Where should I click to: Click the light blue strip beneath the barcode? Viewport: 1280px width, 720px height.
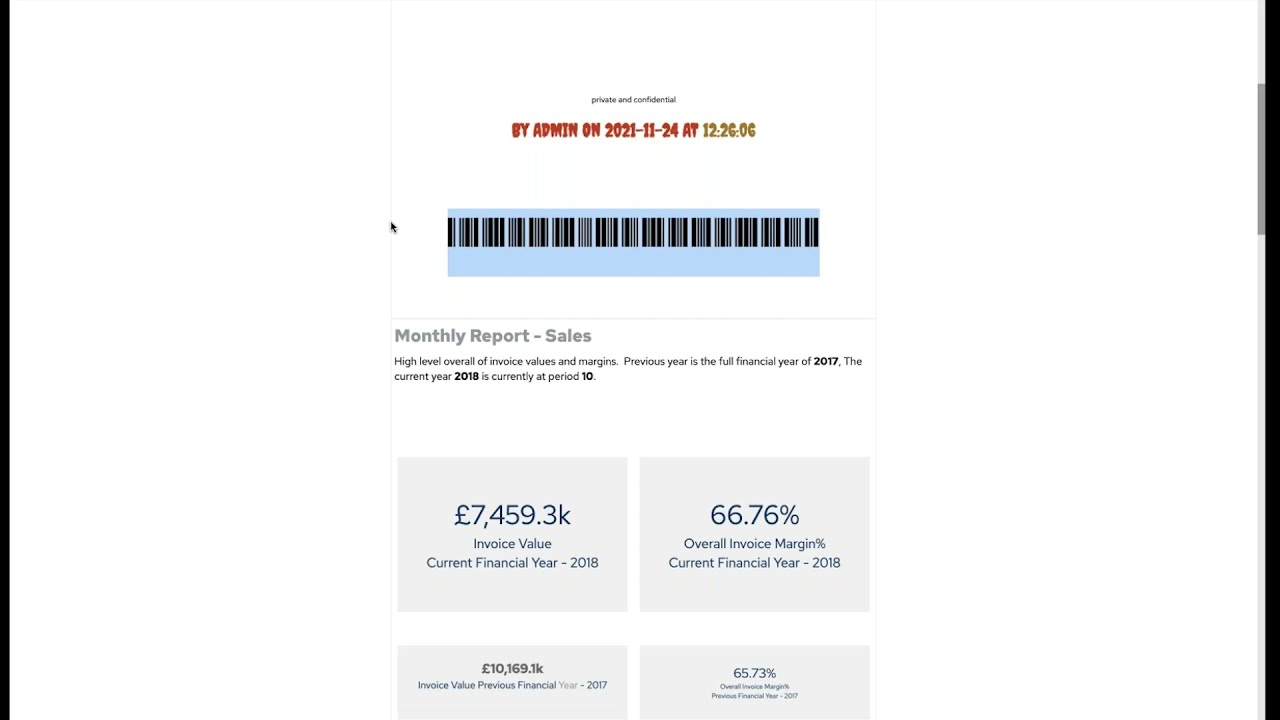633,262
